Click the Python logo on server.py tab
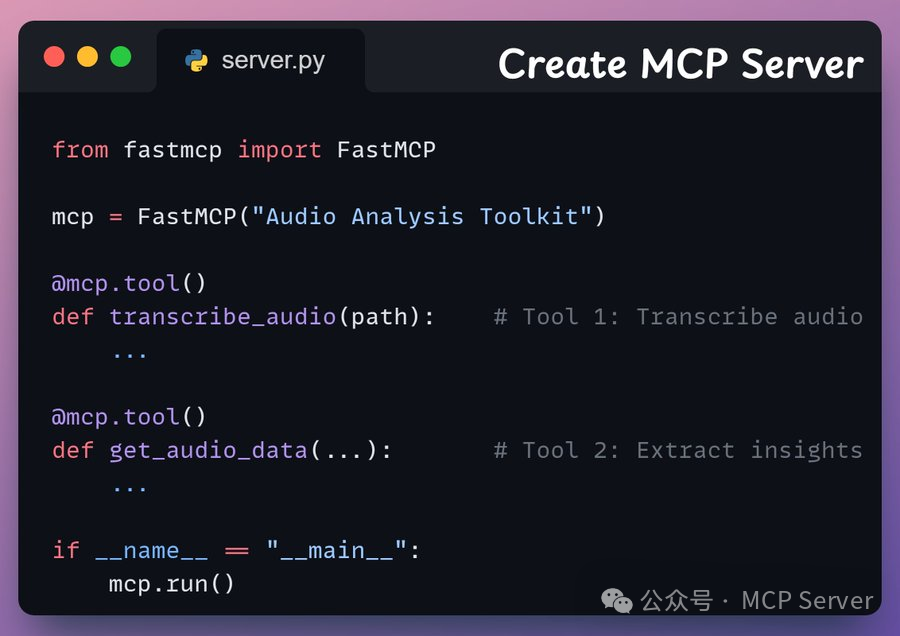Image resolution: width=900 pixels, height=636 pixels. coord(196,60)
